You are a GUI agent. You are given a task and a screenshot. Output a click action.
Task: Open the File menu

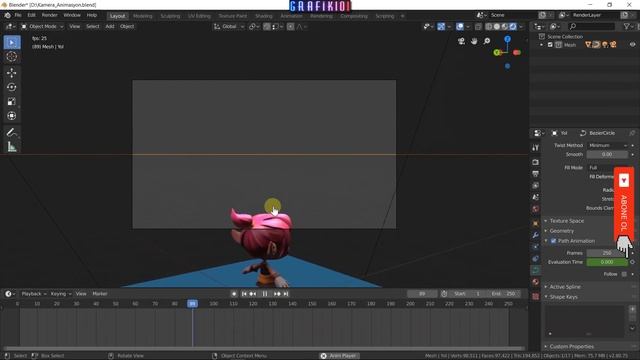pos(18,16)
